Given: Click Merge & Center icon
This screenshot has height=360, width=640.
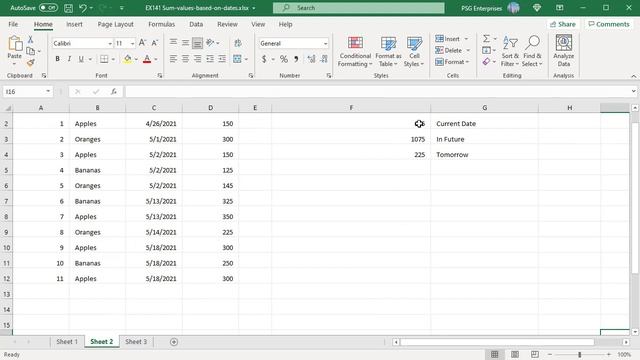Looking at the screenshot, I should tap(237, 59).
